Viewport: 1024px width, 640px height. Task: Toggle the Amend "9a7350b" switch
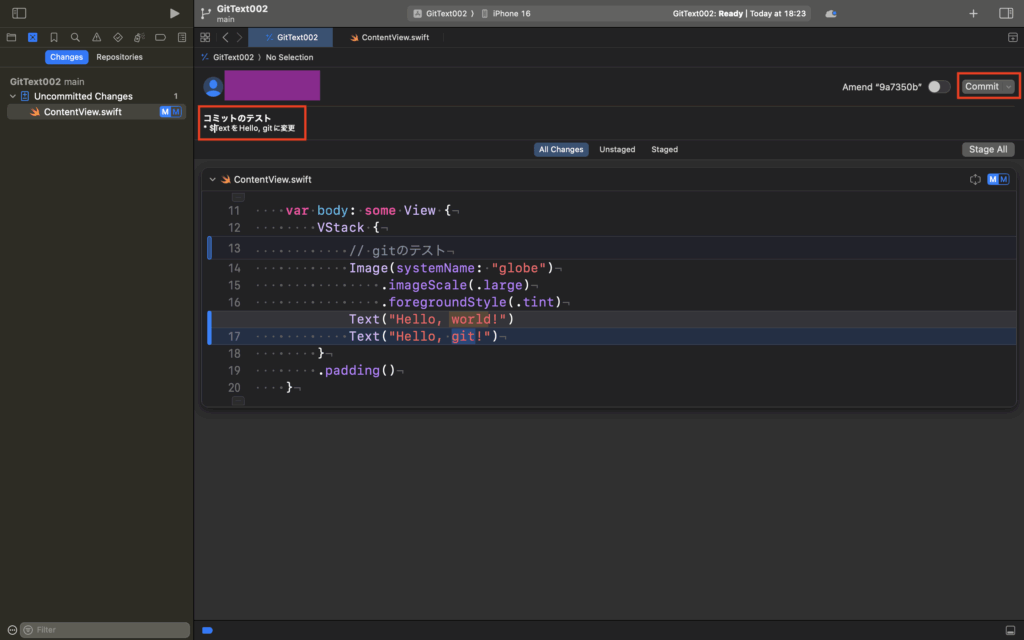(x=939, y=87)
